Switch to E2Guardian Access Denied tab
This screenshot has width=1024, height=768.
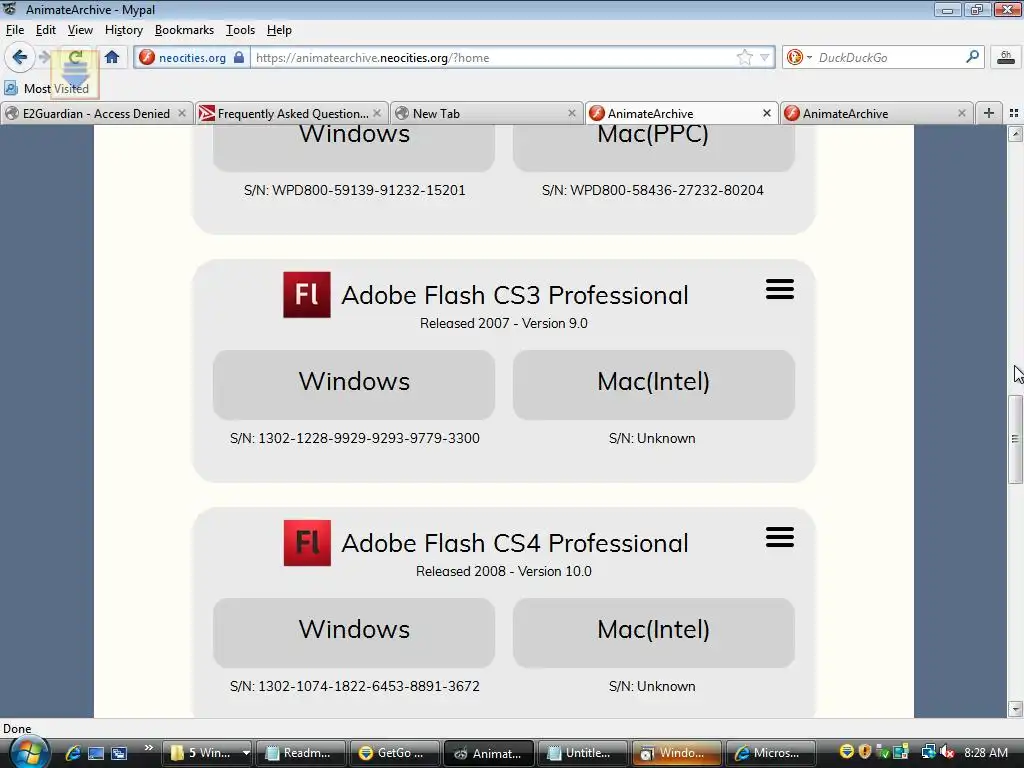click(x=96, y=114)
